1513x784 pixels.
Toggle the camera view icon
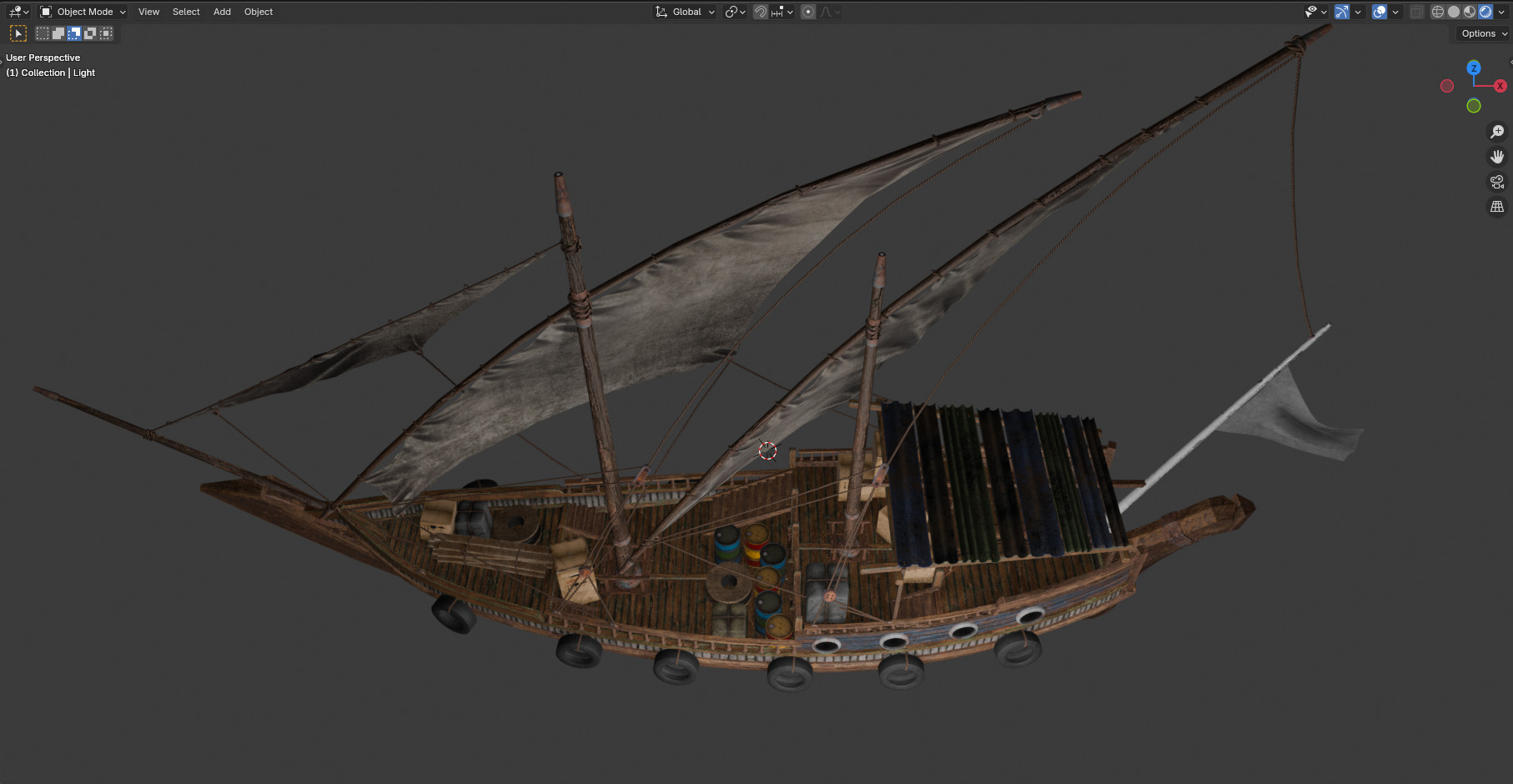(x=1497, y=182)
